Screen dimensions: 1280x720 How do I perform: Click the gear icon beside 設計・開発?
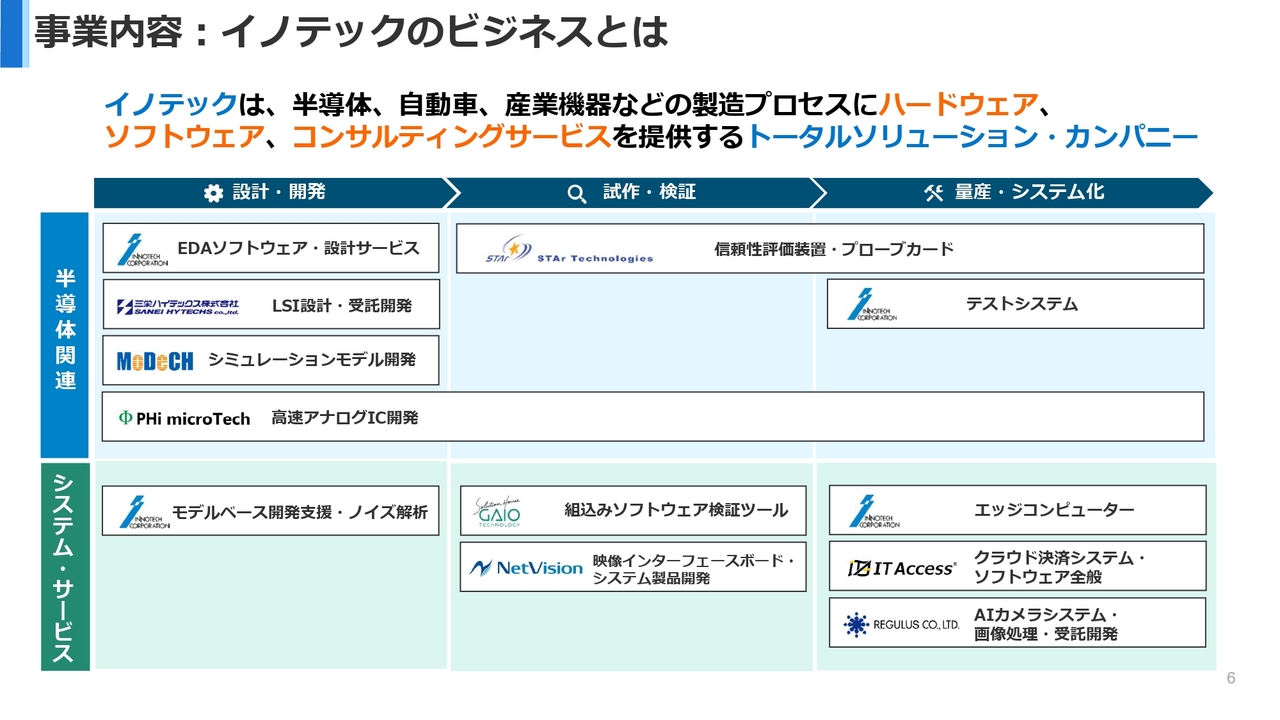coord(213,193)
